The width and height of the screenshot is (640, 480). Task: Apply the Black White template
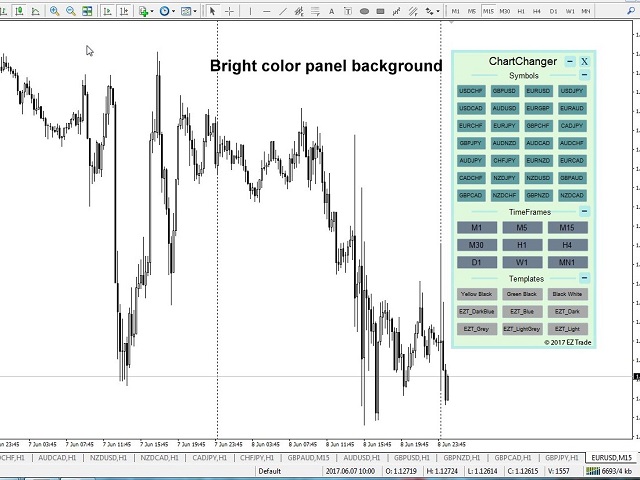(x=567, y=294)
